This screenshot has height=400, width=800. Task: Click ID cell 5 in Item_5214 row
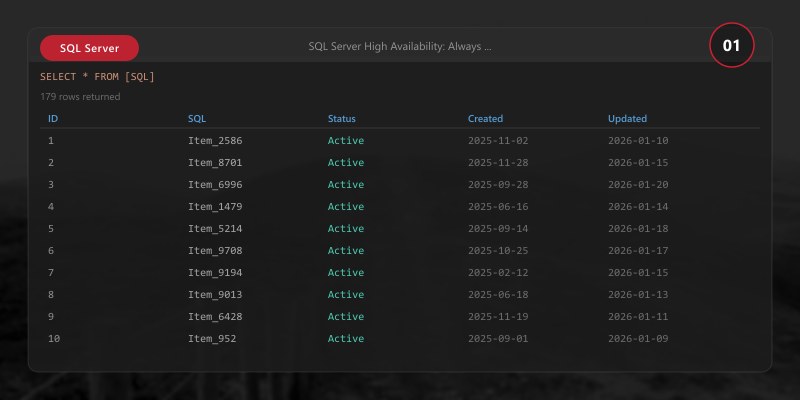pyautogui.click(x=51, y=228)
